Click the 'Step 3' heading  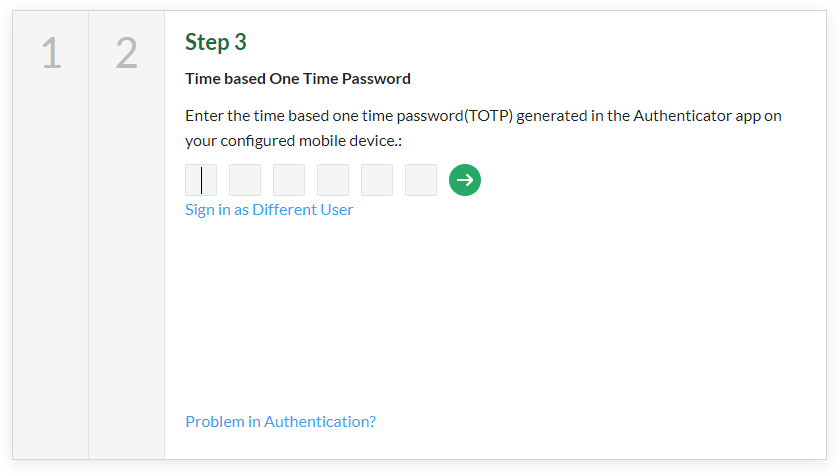(216, 42)
